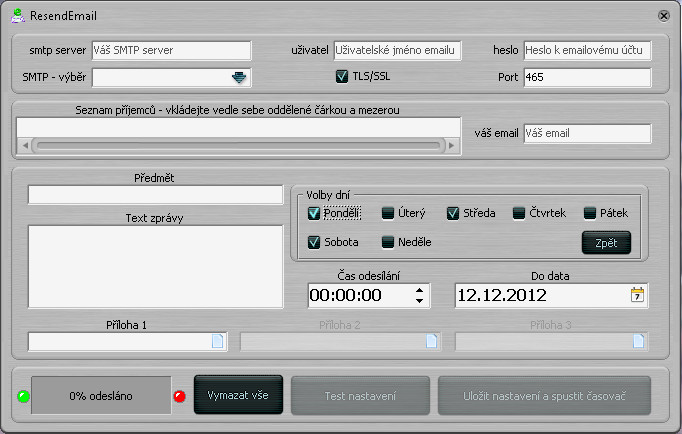682x434 pixels.
Task: Click the Zpět button
Action: pos(606,243)
